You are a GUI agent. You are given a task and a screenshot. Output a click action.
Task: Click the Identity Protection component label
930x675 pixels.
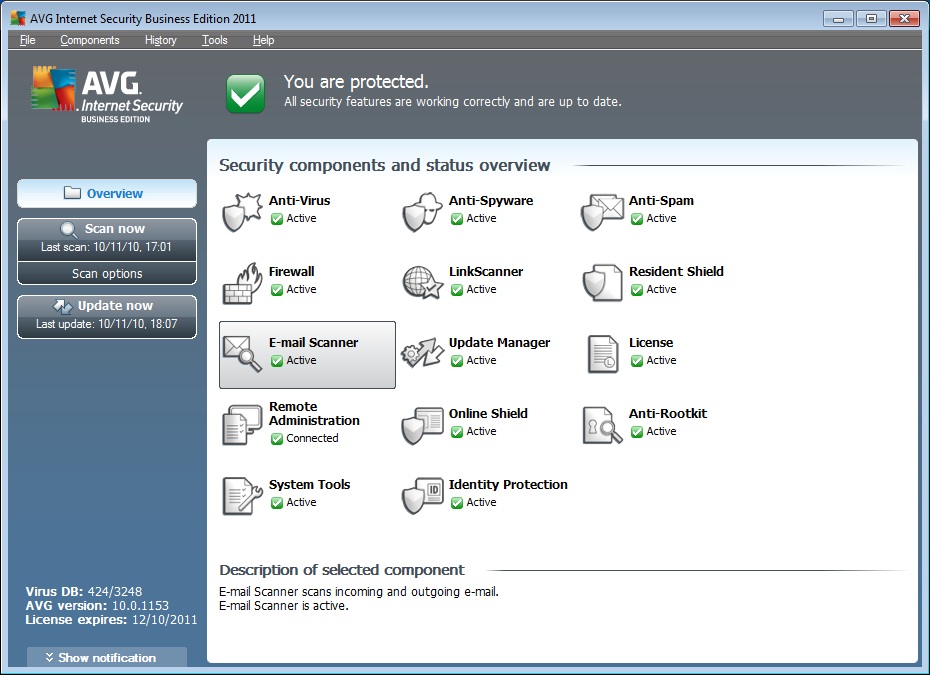point(508,485)
